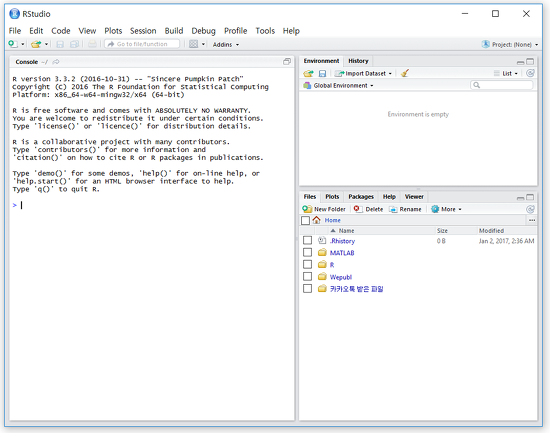
Task: Switch to the Plots tab in lower pane
Action: (332, 197)
